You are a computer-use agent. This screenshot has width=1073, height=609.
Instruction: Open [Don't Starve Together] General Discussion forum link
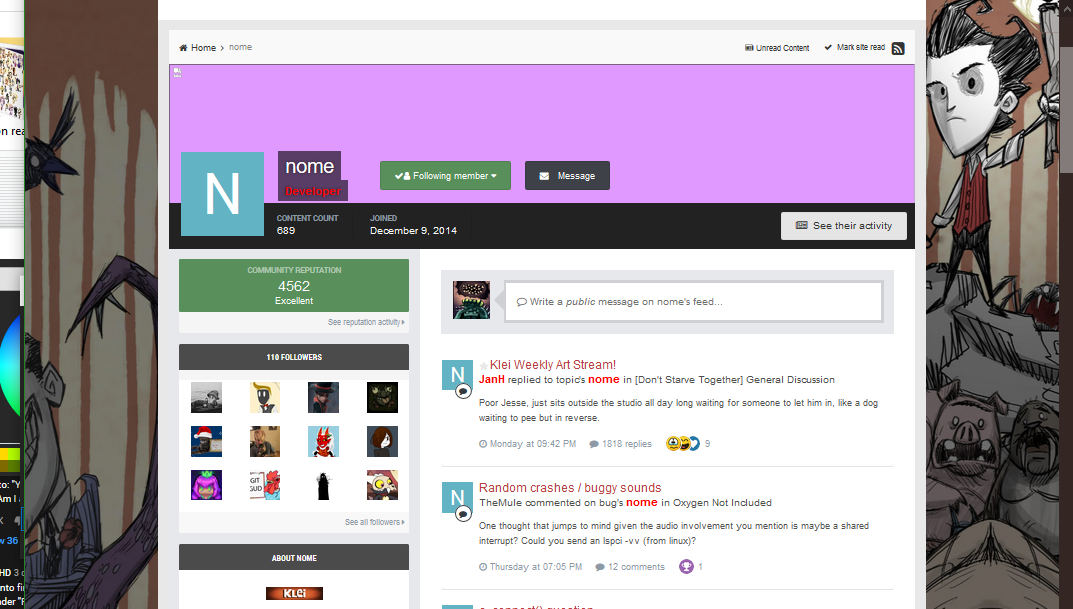[735, 380]
